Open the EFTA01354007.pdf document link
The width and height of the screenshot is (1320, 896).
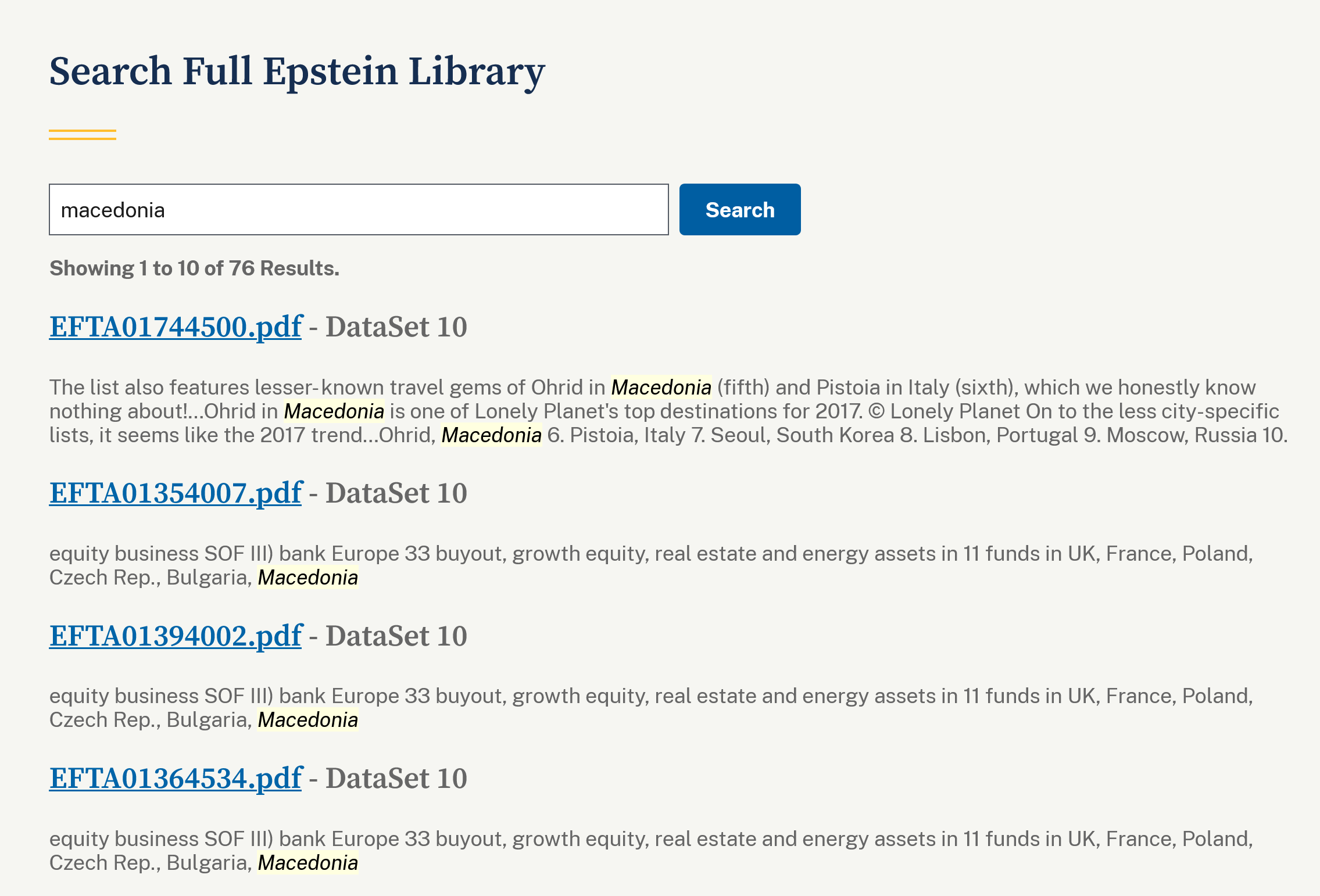coord(176,493)
